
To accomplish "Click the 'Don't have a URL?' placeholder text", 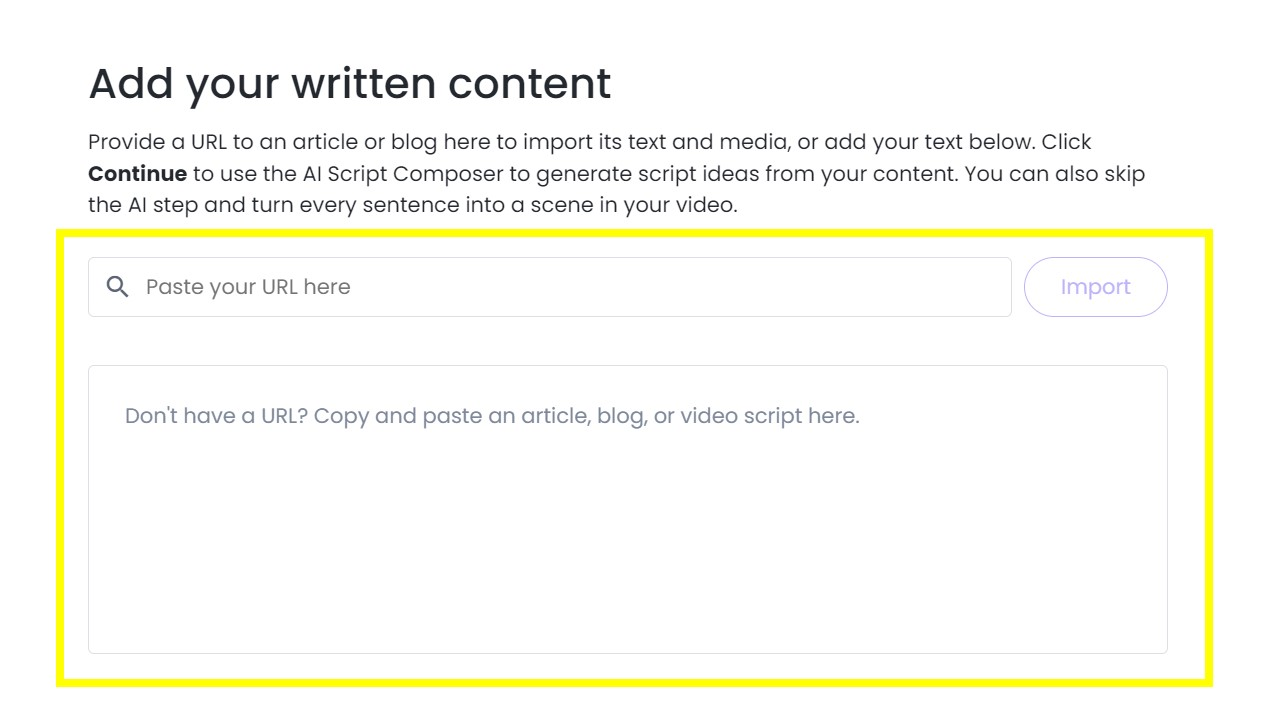I will pyautogui.click(x=216, y=415).
